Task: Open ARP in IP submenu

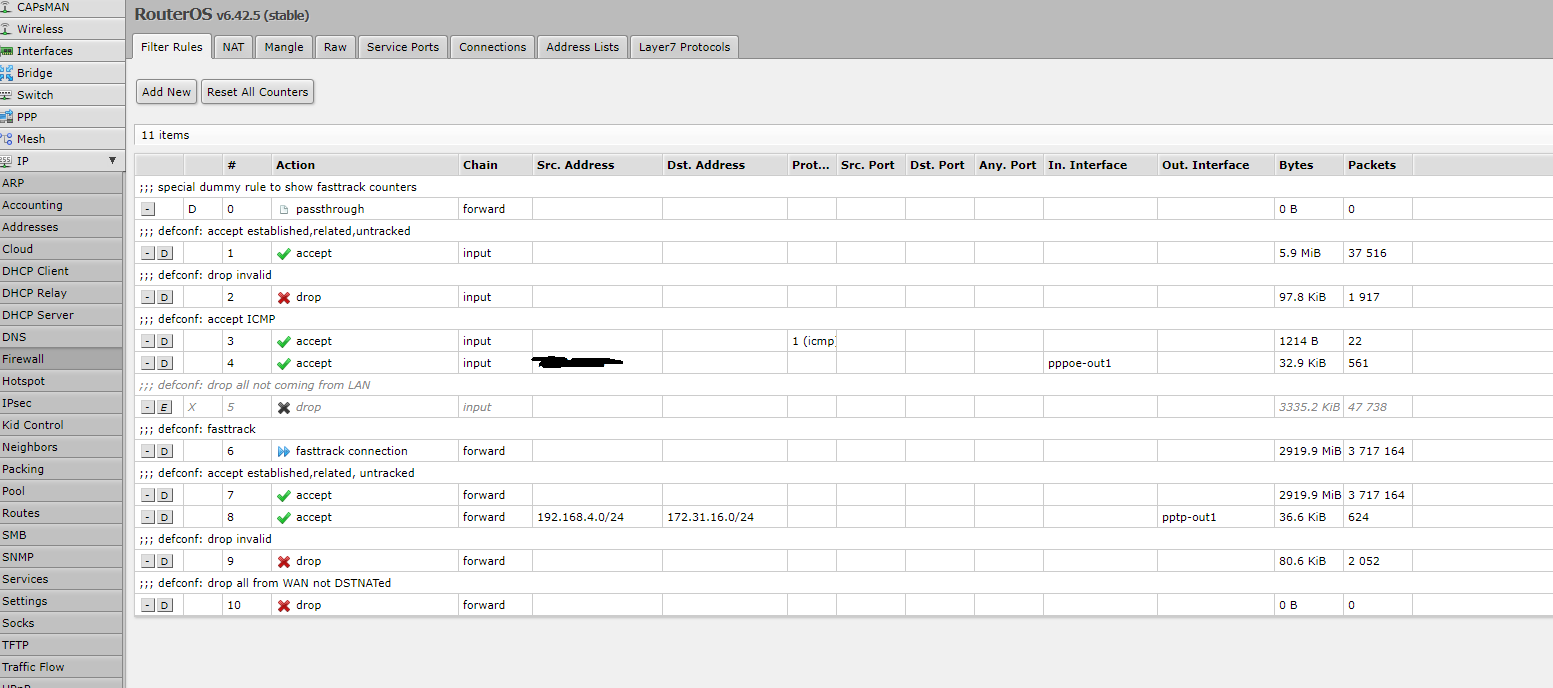Action: [62, 183]
